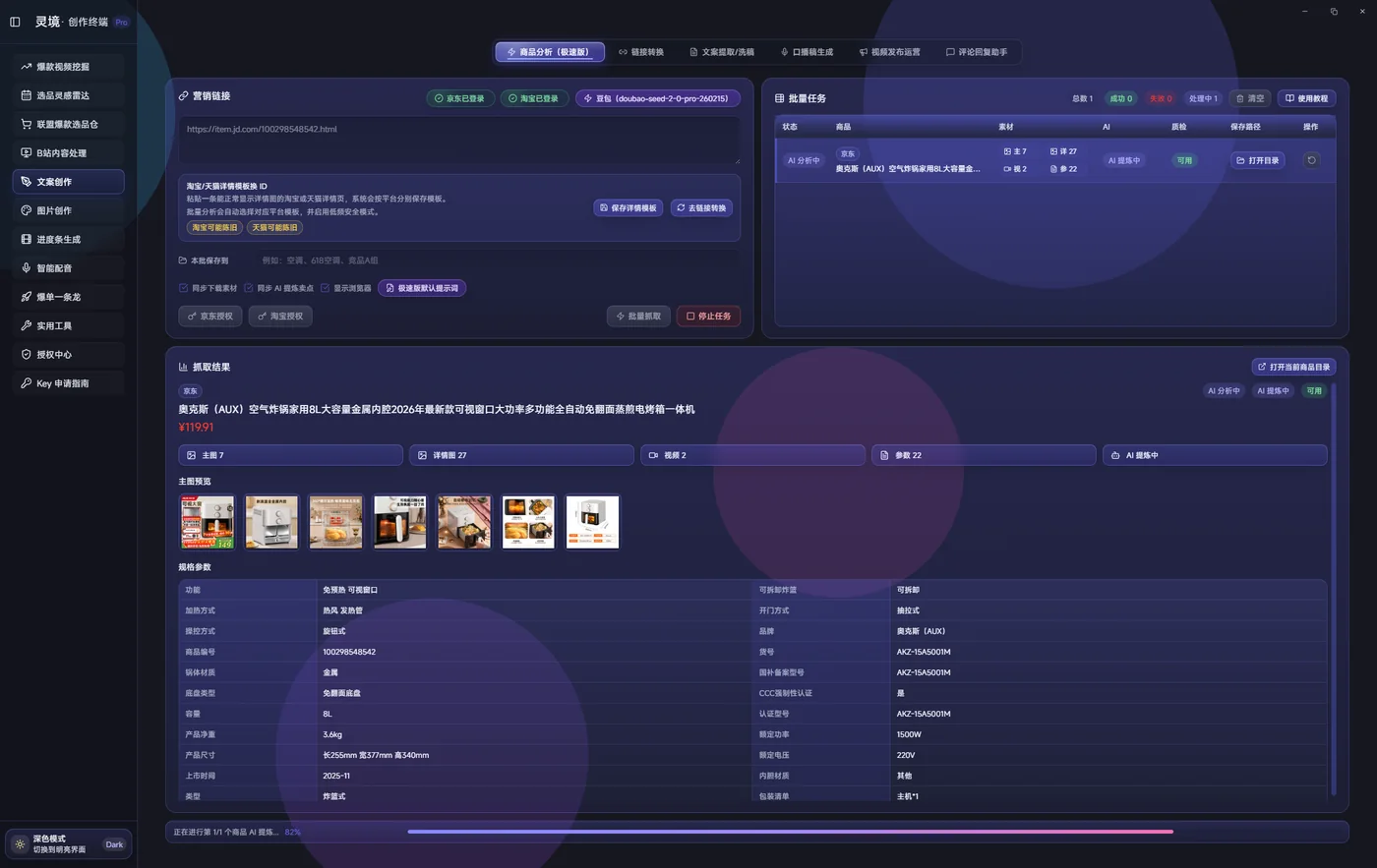Click the AI 提炼中 stat button
The height and width of the screenshot is (868, 1377).
pyautogui.click(x=1215, y=455)
